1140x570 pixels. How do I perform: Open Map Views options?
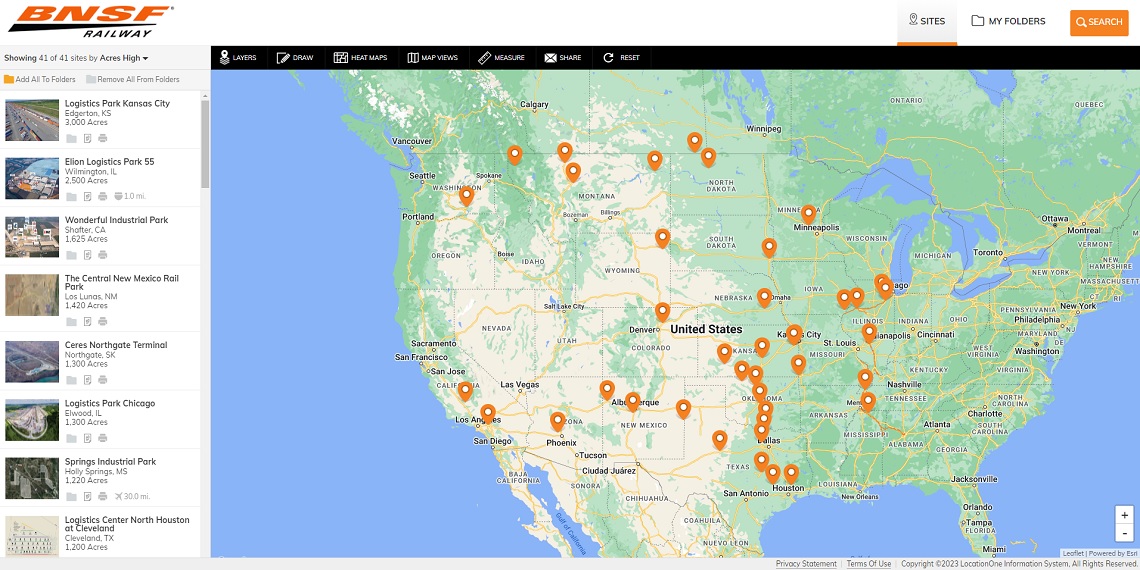[x=432, y=58]
